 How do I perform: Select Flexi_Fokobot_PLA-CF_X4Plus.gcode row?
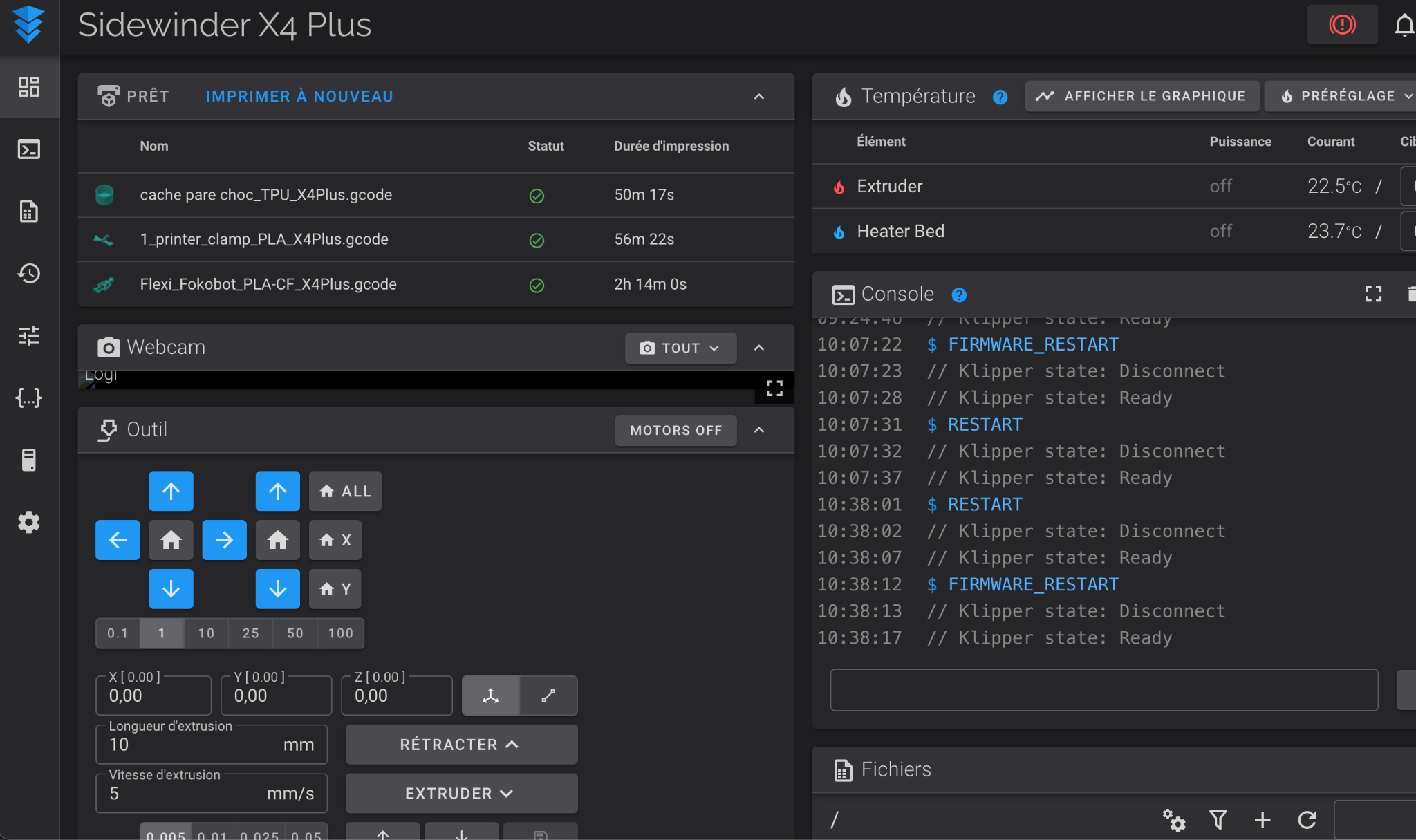[x=436, y=284]
